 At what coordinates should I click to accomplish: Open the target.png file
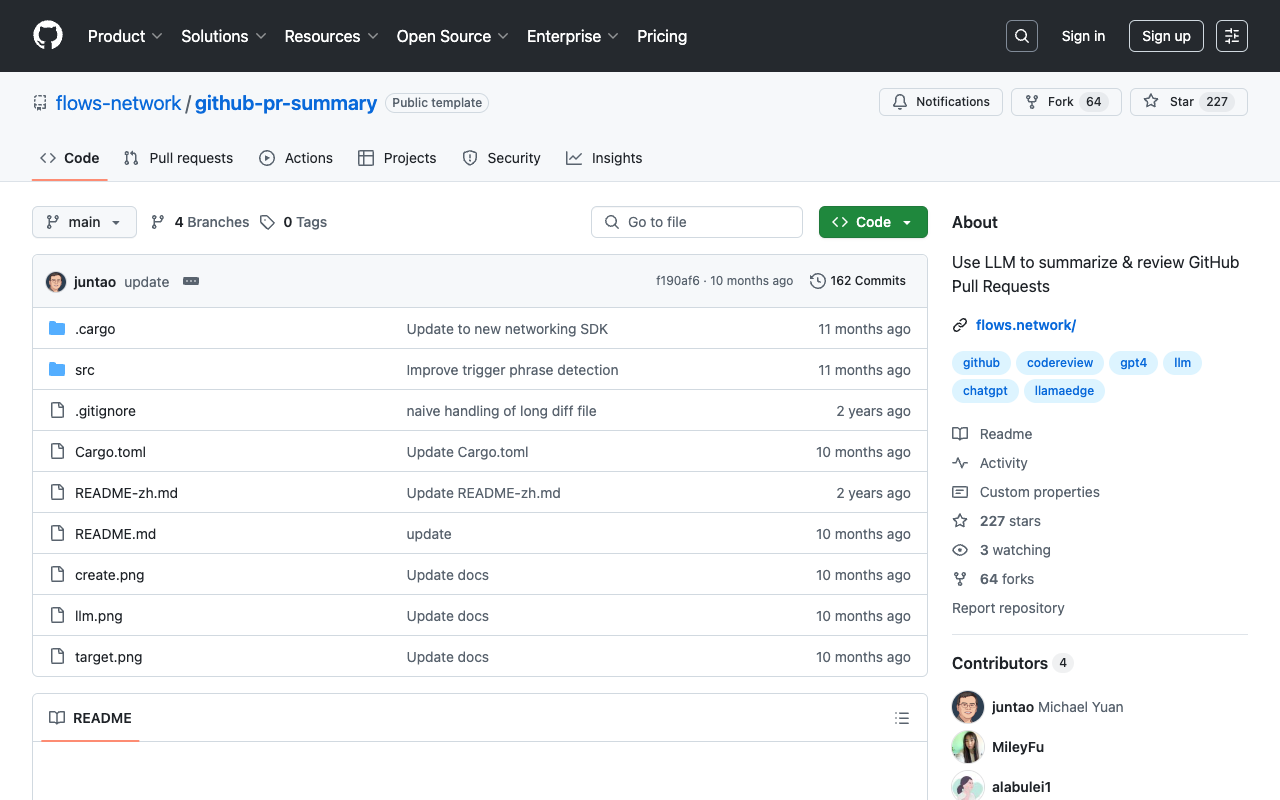pos(109,657)
